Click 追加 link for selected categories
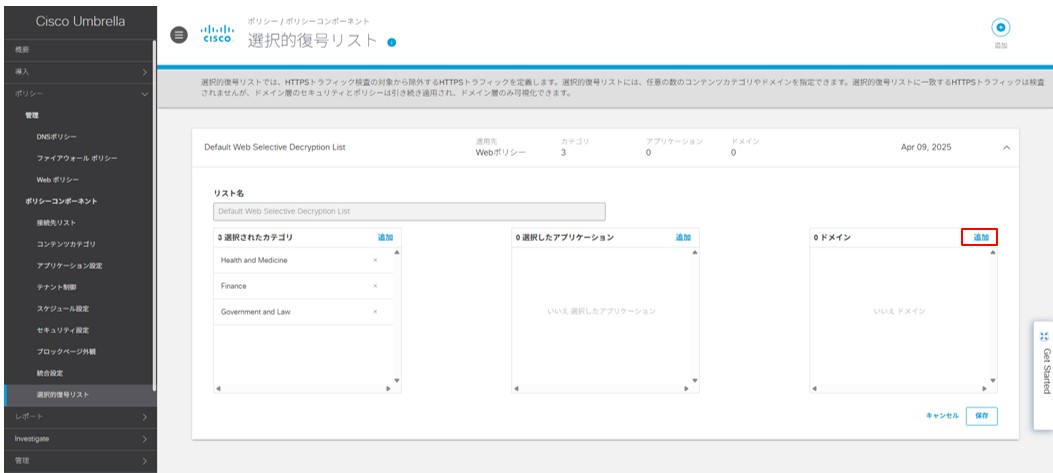This screenshot has height=473, width=1053. tap(385, 237)
